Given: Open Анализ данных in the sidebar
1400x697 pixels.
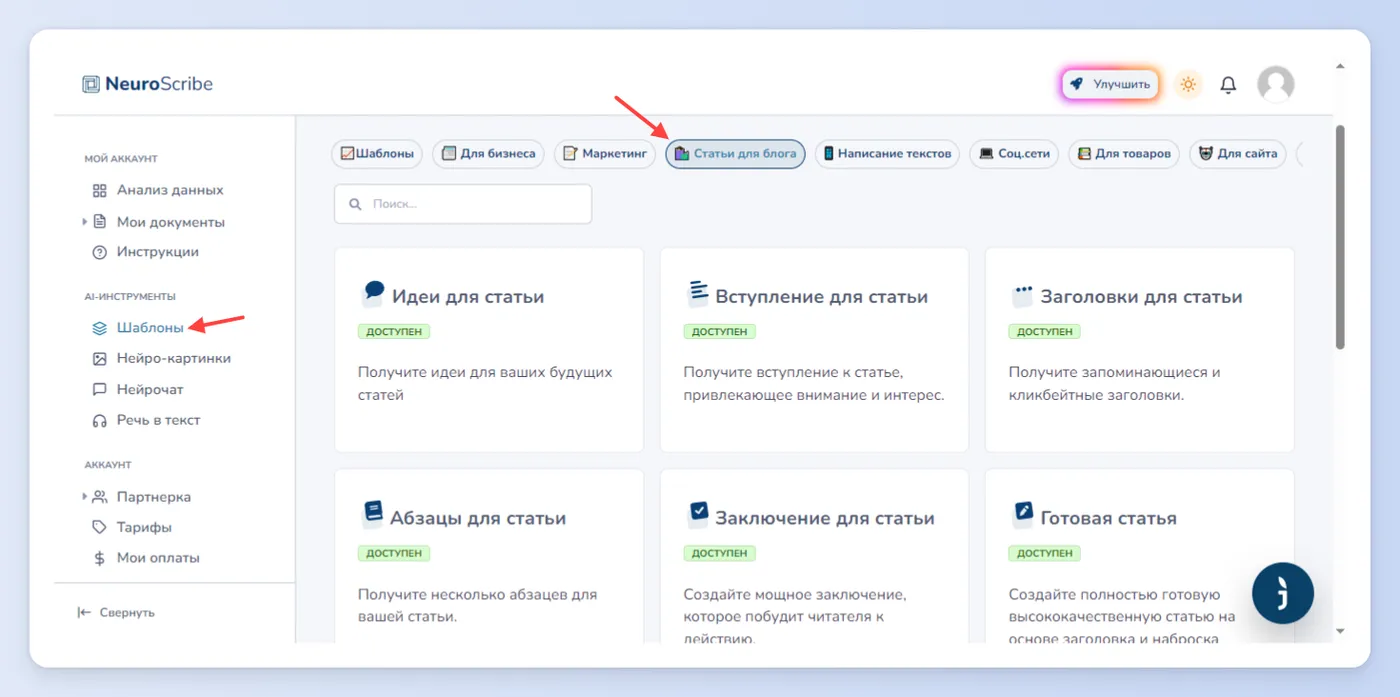Looking at the screenshot, I should (157, 190).
